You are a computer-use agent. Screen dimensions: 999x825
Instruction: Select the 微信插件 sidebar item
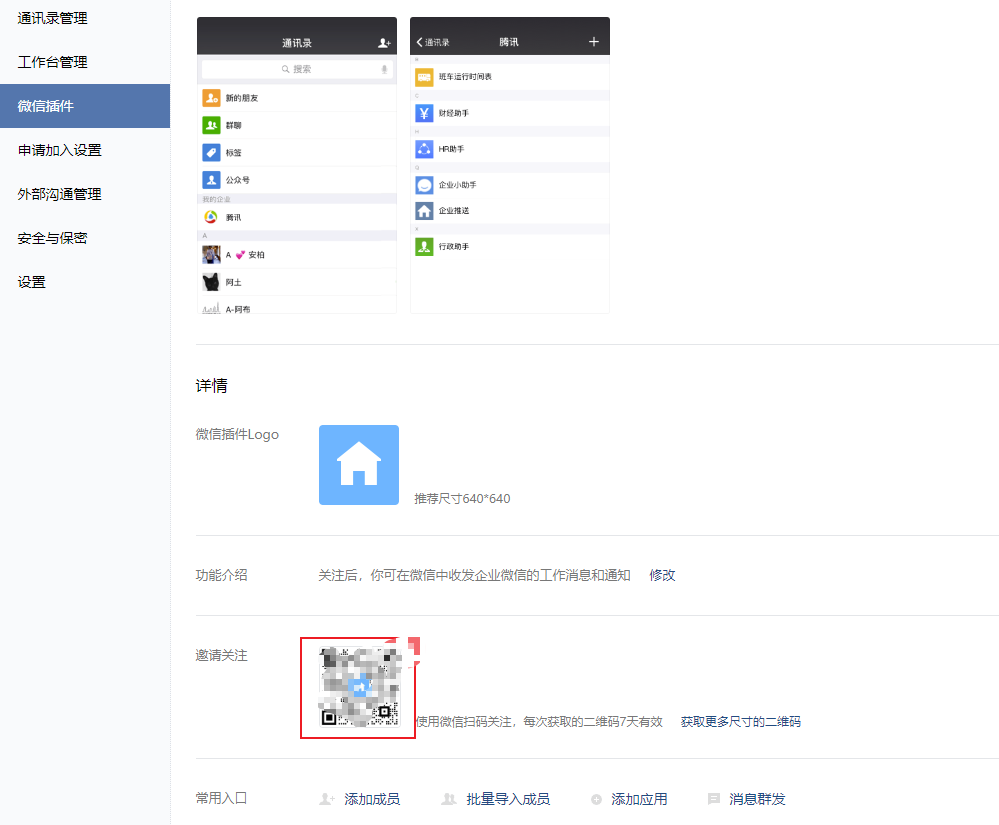pos(85,106)
